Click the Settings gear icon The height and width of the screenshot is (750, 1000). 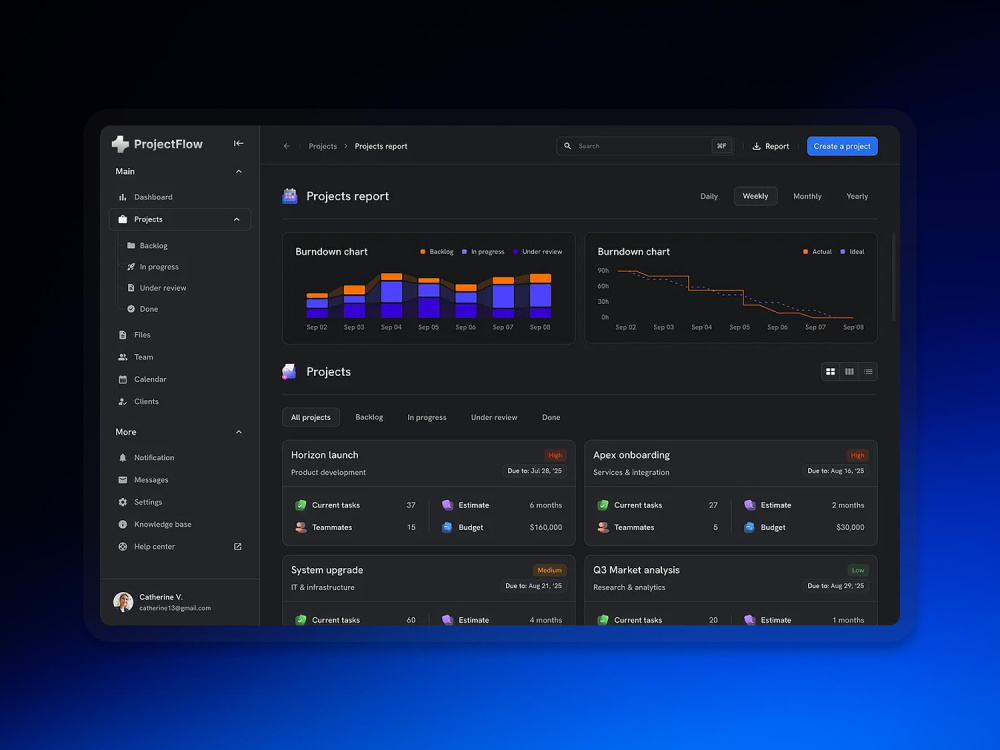pyautogui.click(x=122, y=502)
